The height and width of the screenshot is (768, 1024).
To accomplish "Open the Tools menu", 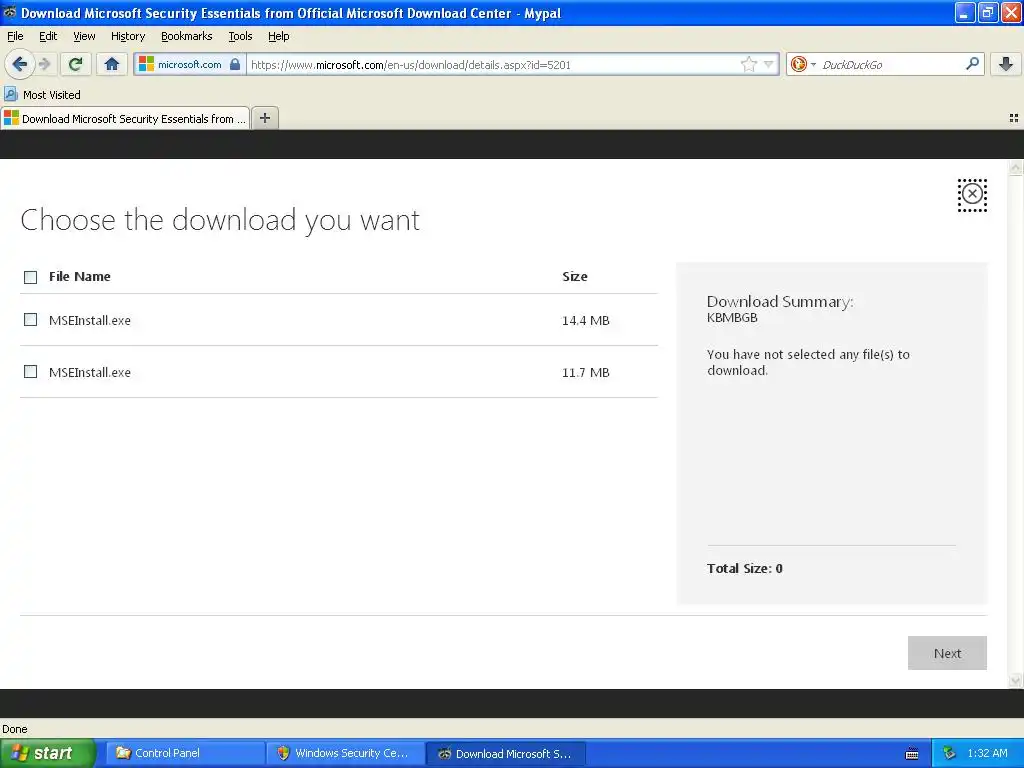I will click(x=240, y=36).
